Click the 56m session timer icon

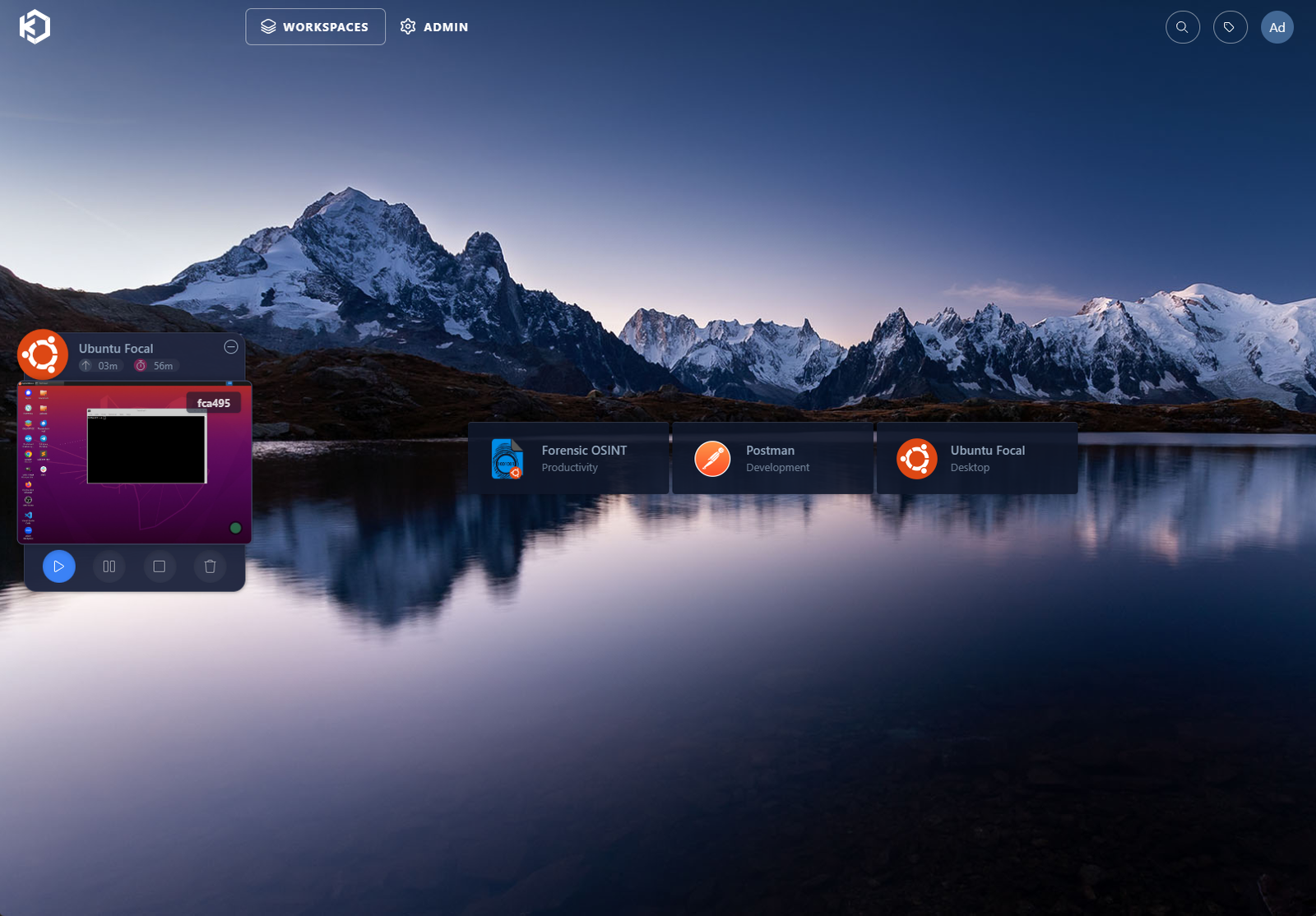pyautogui.click(x=141, y=366)
